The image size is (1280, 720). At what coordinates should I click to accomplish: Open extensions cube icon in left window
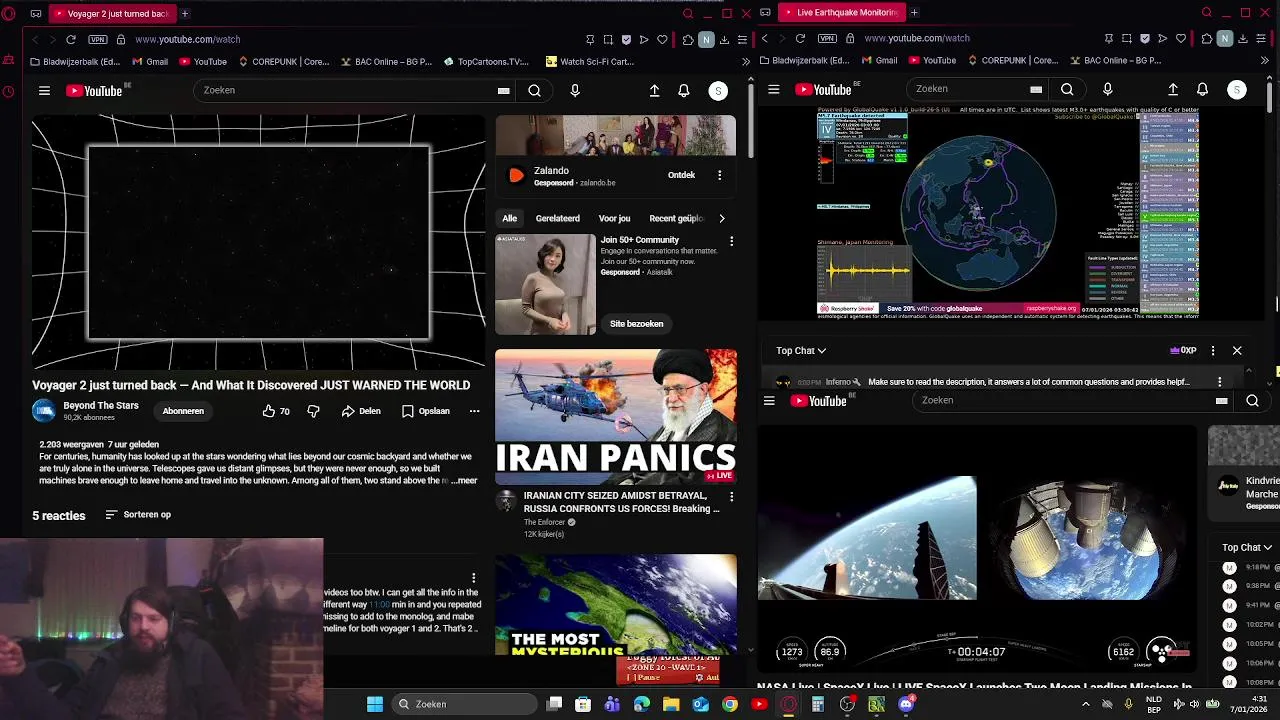(x=688, y=39)
